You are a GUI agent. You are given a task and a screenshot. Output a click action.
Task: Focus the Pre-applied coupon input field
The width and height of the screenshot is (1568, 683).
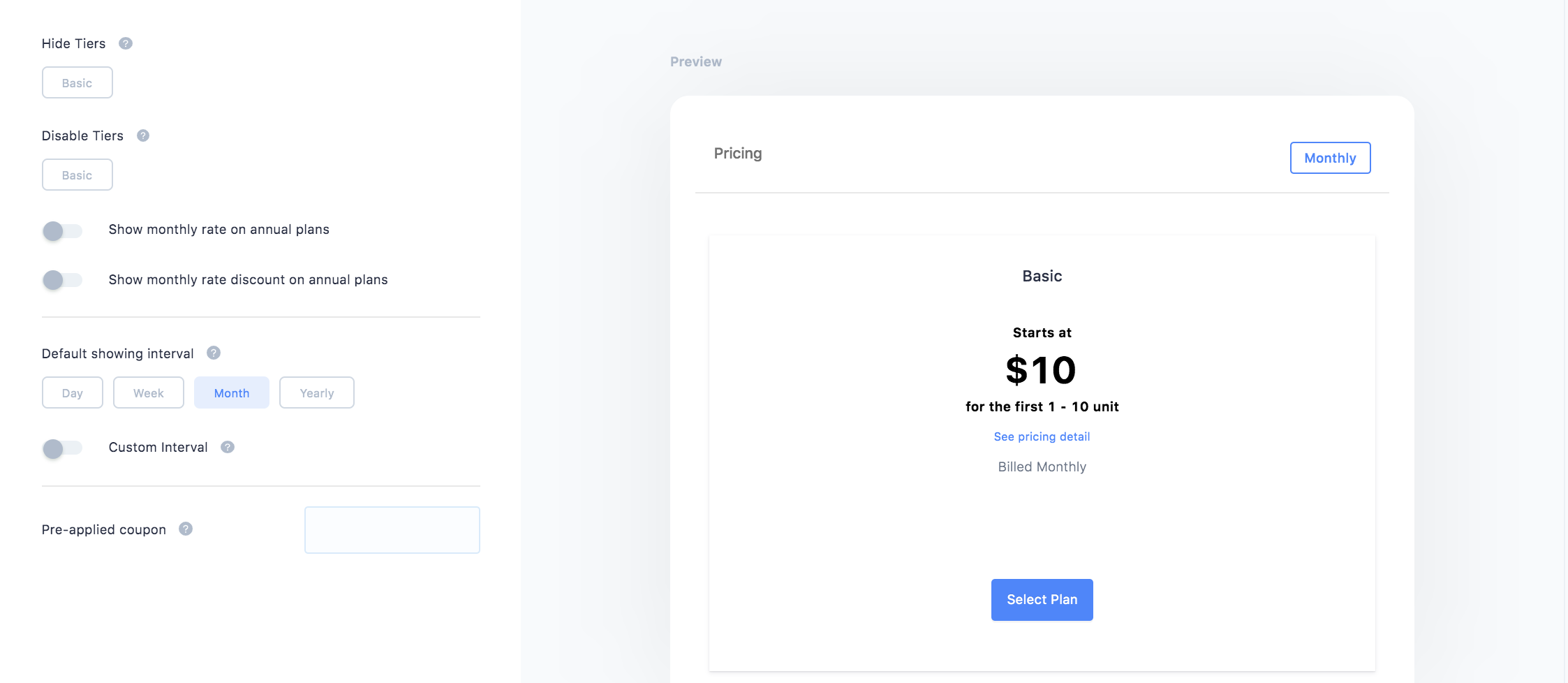click(x=392, y=530)
